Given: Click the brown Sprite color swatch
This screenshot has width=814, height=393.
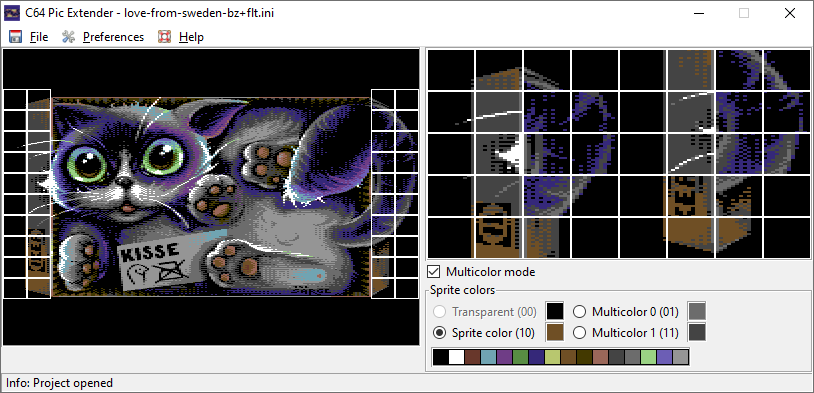Looking at the screenshot, I should coord(555,332).
